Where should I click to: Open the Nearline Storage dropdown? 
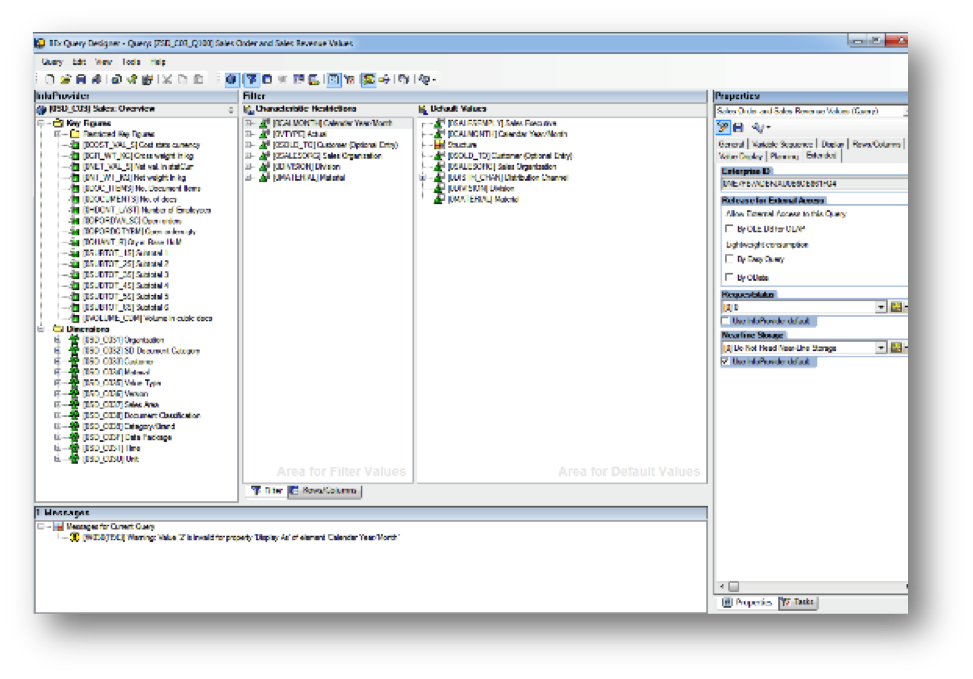pos(881,348)
